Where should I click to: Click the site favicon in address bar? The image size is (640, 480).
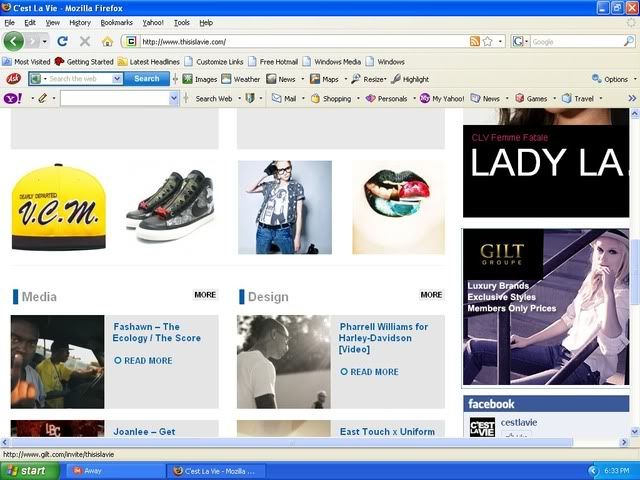point(131,41)
